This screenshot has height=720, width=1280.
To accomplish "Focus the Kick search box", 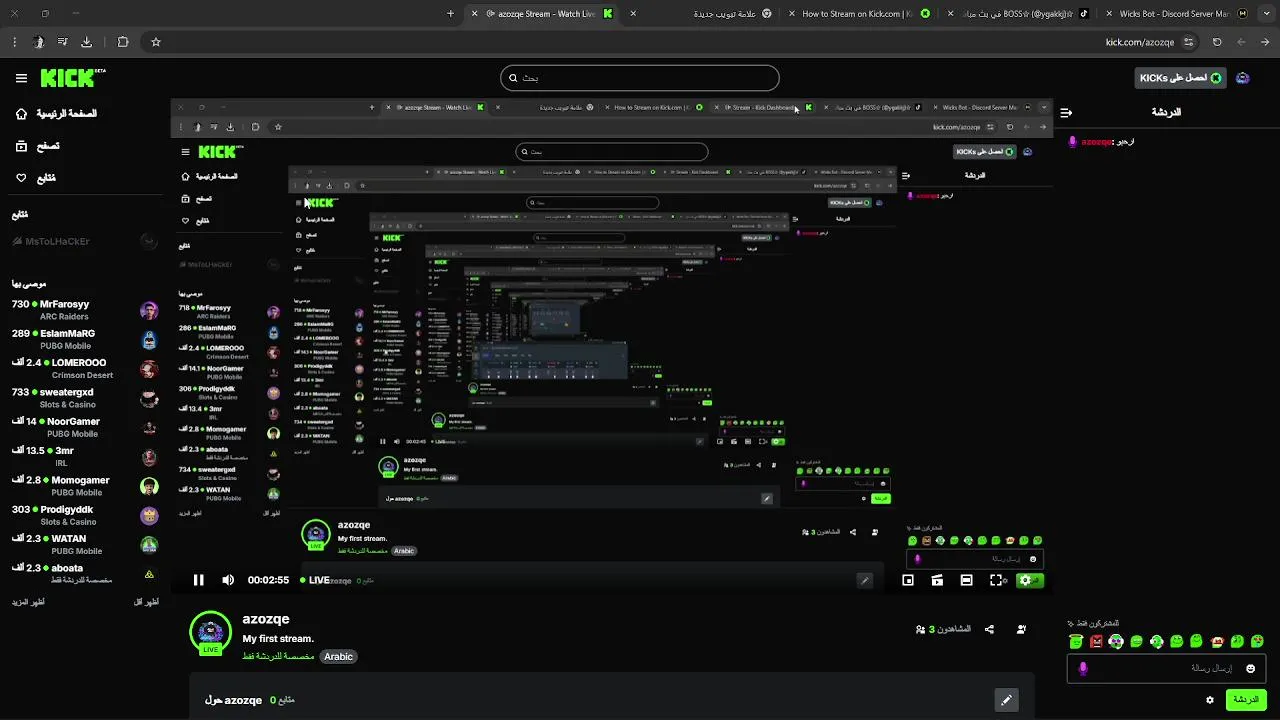I will (x=640, y=78).
